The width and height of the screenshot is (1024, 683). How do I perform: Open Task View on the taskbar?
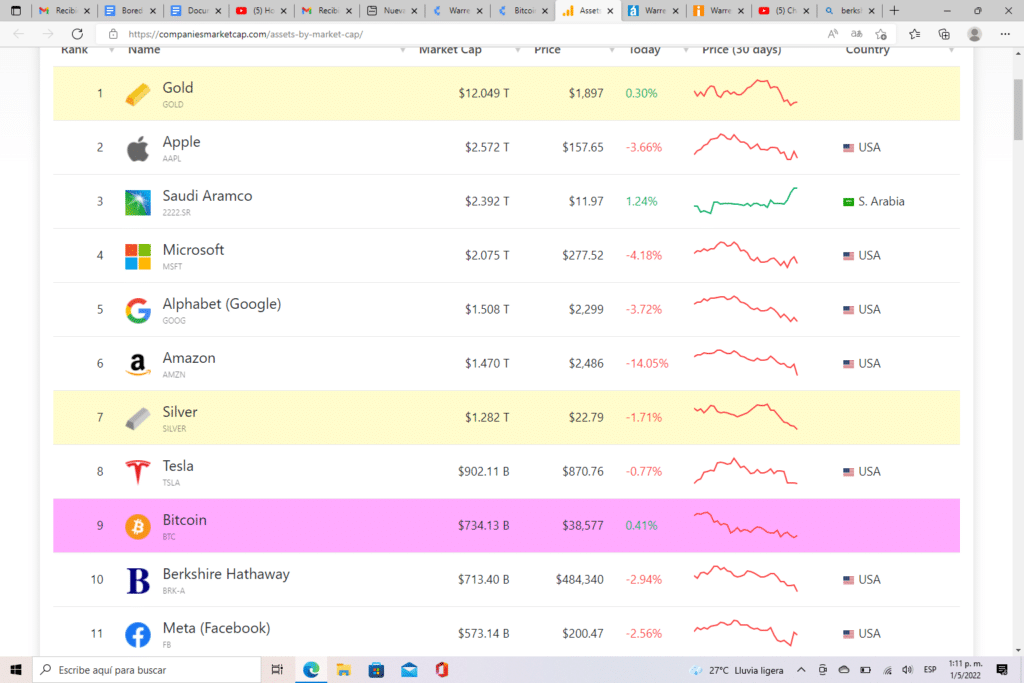pos(277,670)
